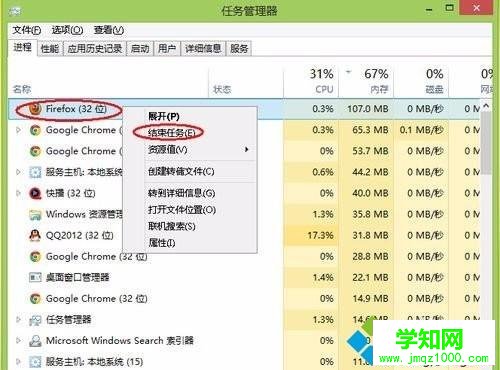Select the 桌面窗口管理器 process name
Viewport: 500px width, 370px height.
78,277
